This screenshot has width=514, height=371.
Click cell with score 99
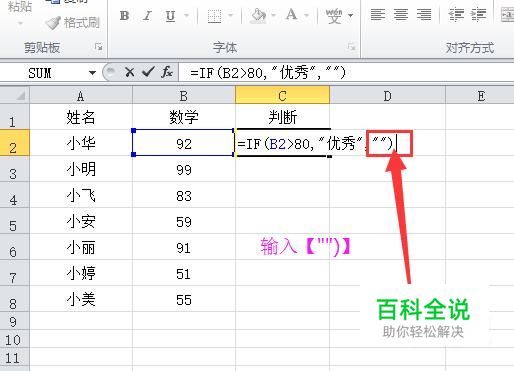[184, 169]
